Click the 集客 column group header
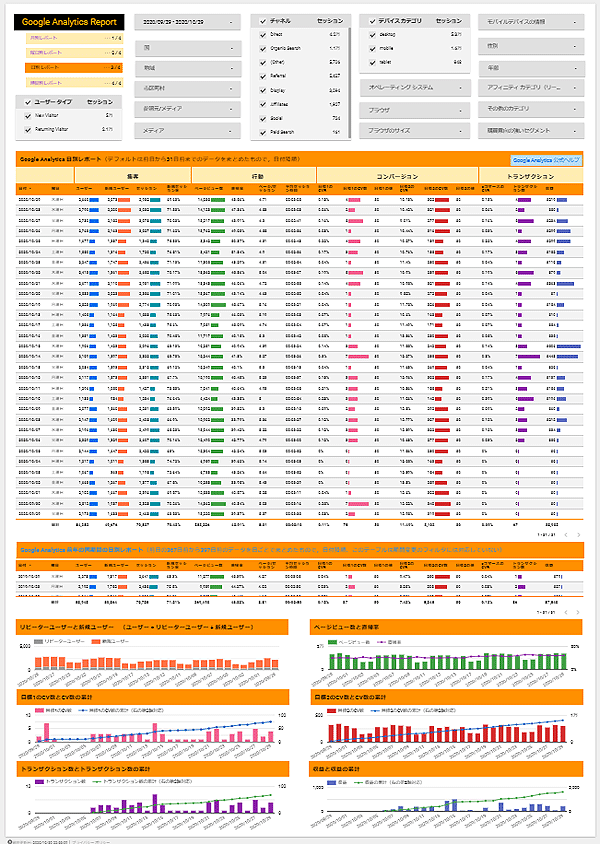The image size is (600, 844). pyautogui.click(x=133, y=176)
